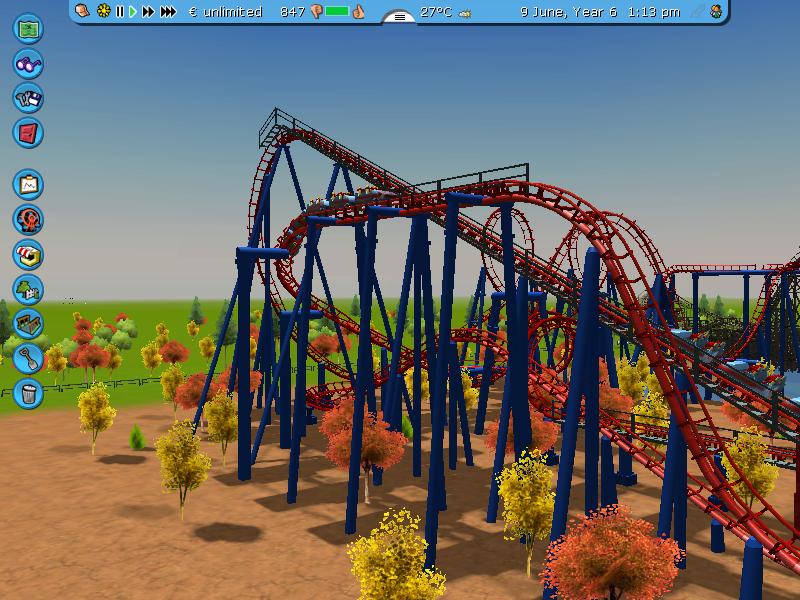Open file and game options menu
Image resolution: width=800 pixels, height=600 pixels.
tap(28, 98)
